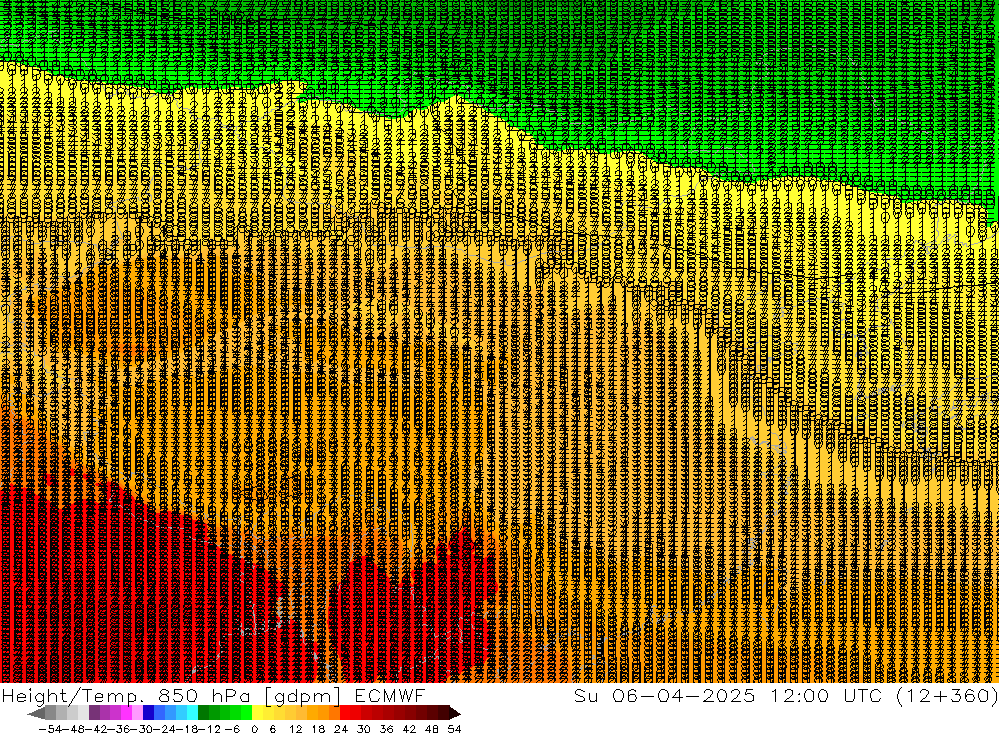
Task: Click the '[gdpm]' unit label
Action: tap(302, 696)
